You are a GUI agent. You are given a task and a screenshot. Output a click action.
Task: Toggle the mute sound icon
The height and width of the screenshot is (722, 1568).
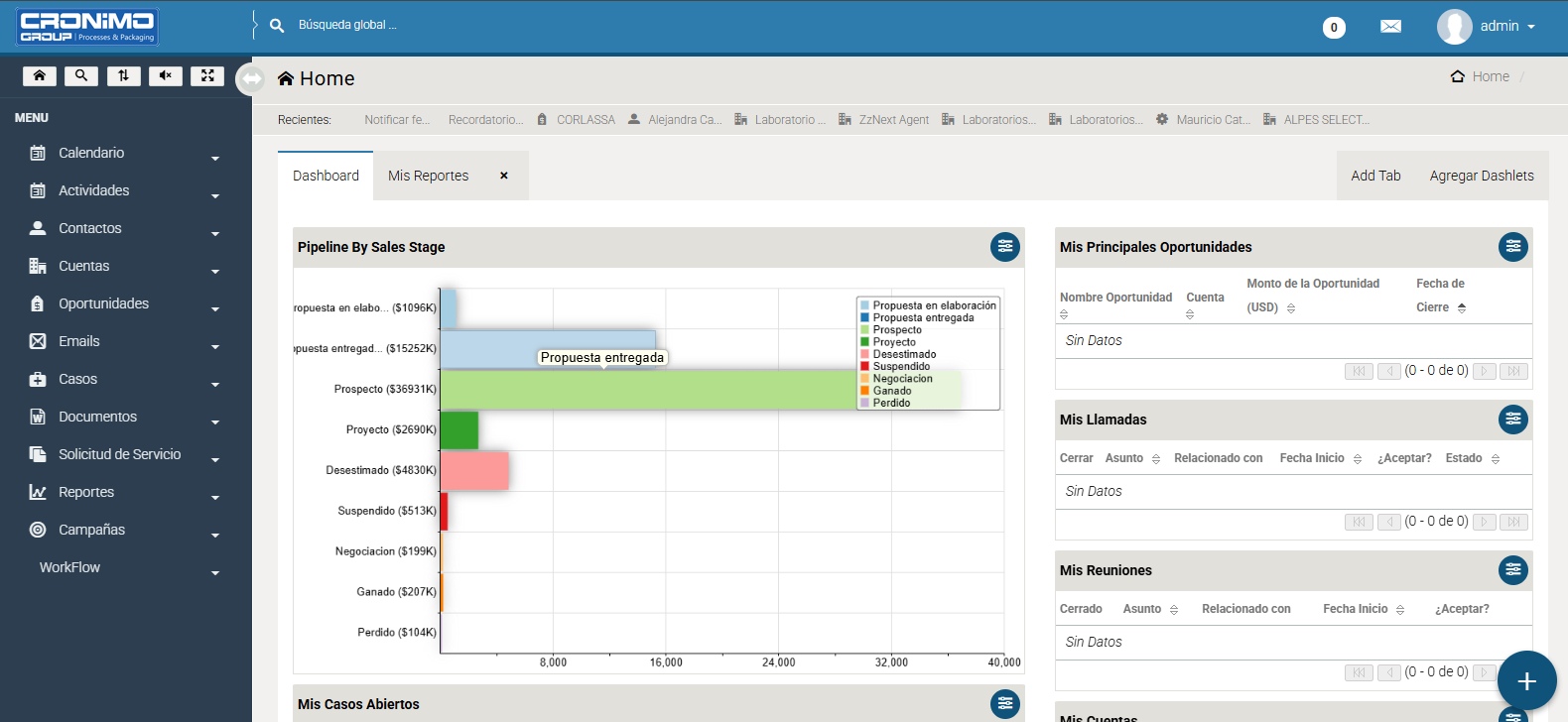pos(166,76)
